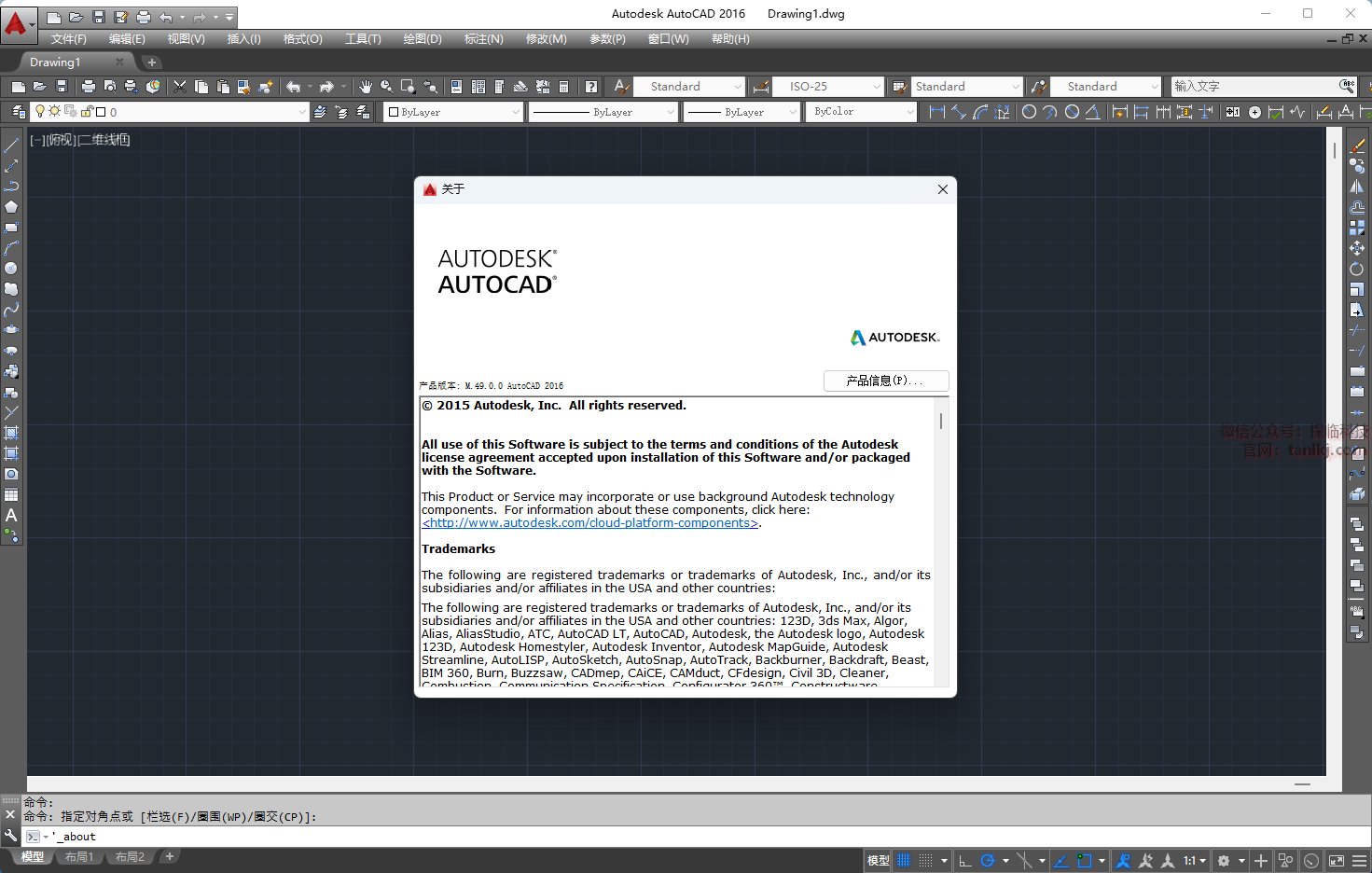
Task: Toggle drawing grid display
Action: click(903, 860)
